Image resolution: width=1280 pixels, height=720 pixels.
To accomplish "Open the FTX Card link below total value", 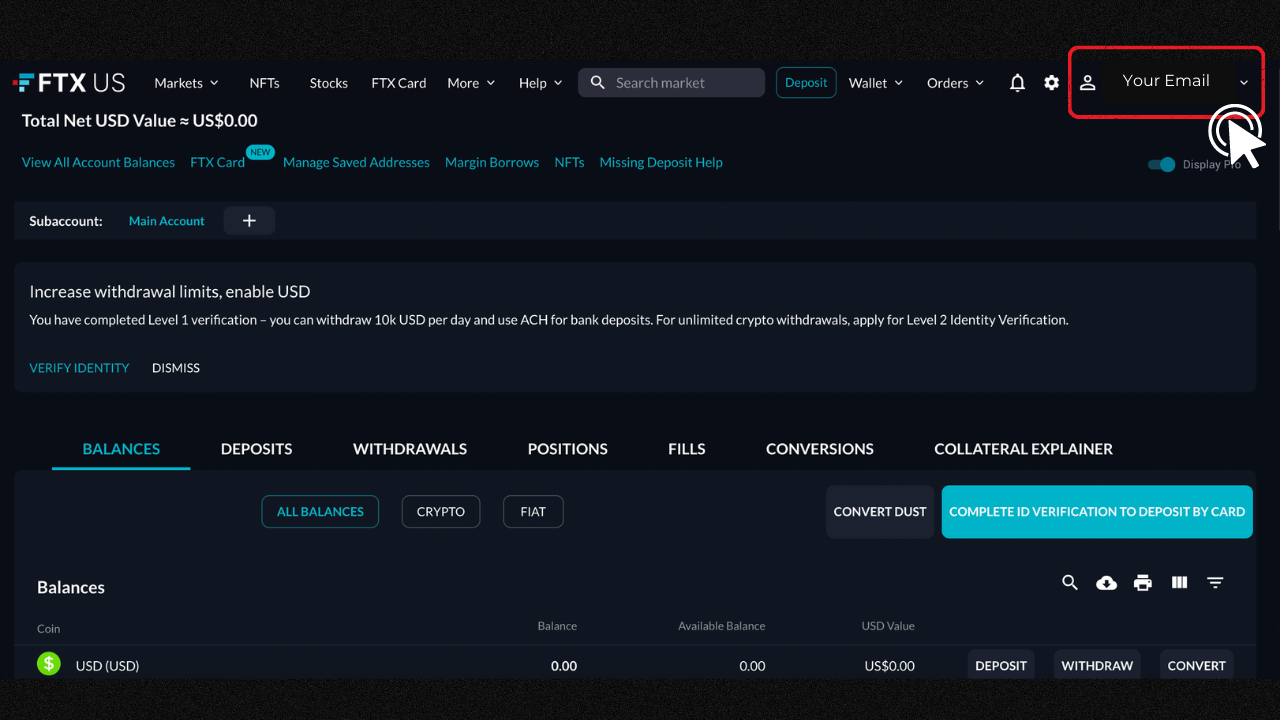I will [218, 162].
